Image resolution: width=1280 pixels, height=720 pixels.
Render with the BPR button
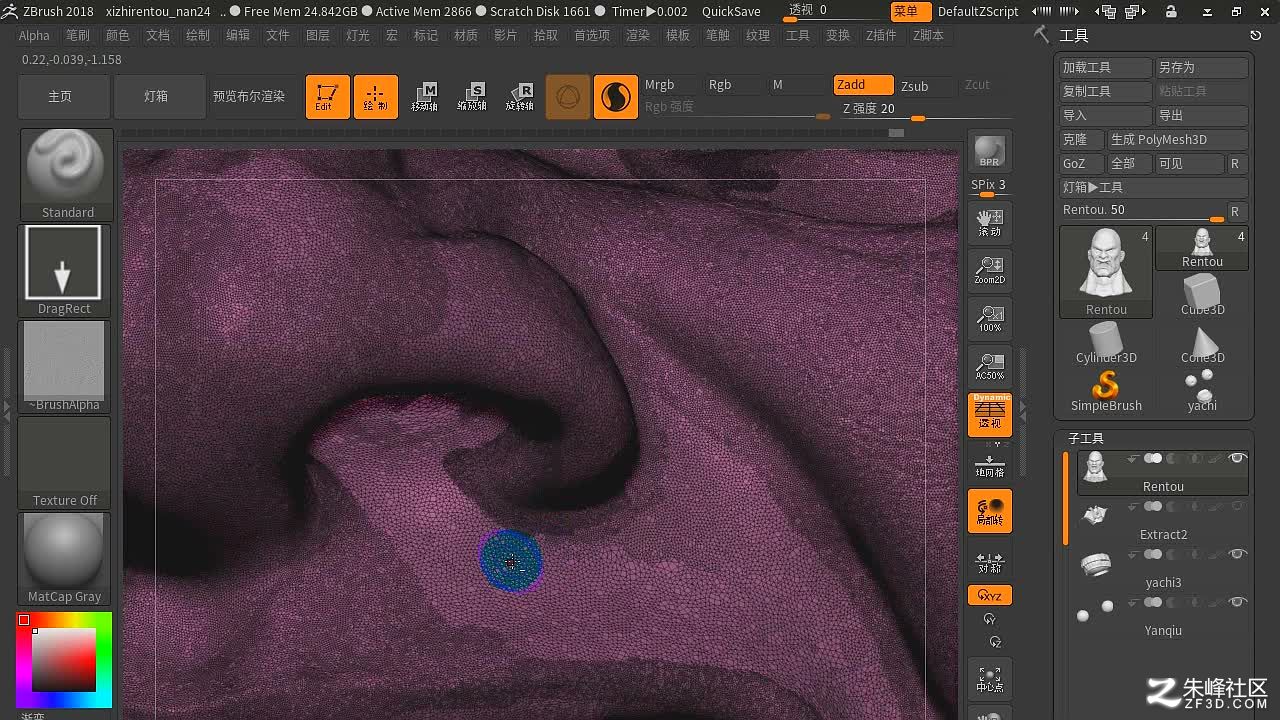point(989,152)
